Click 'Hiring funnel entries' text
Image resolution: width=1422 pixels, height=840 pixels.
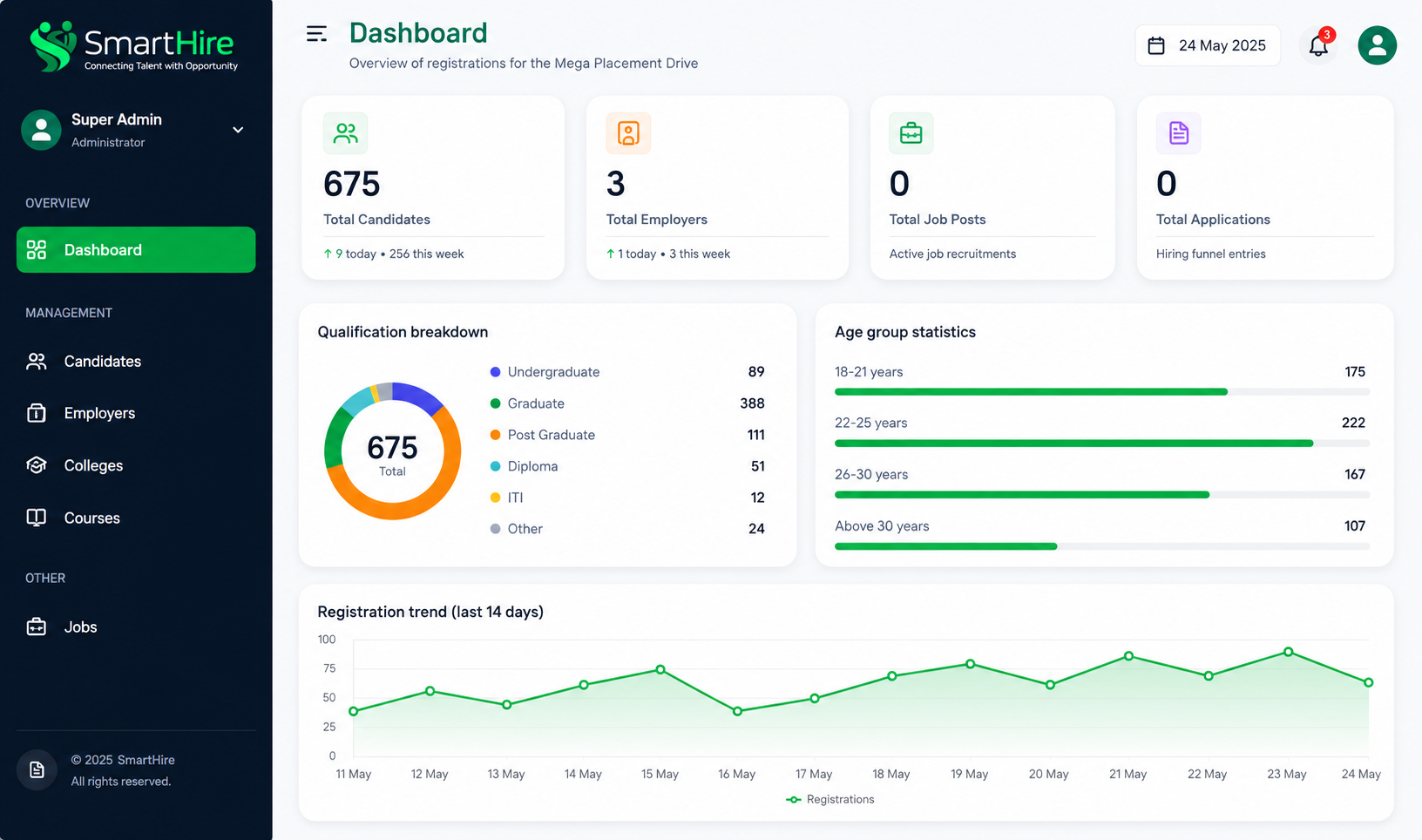click(x=1211, y=254)
